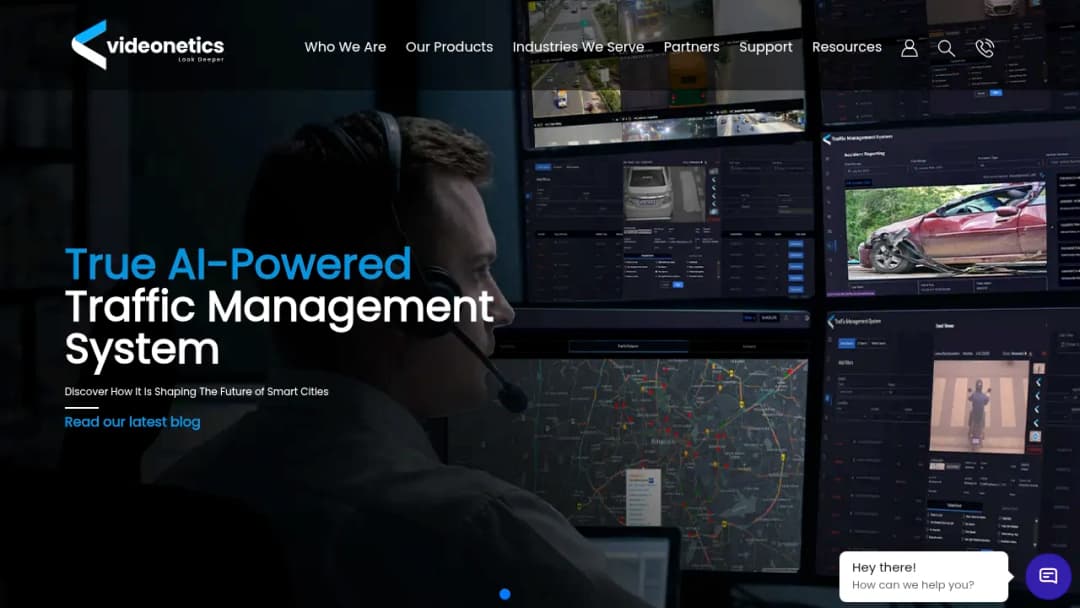Click the phone contact icon
This screenshot has width=1080, height=608.
(x=985, y=48)
